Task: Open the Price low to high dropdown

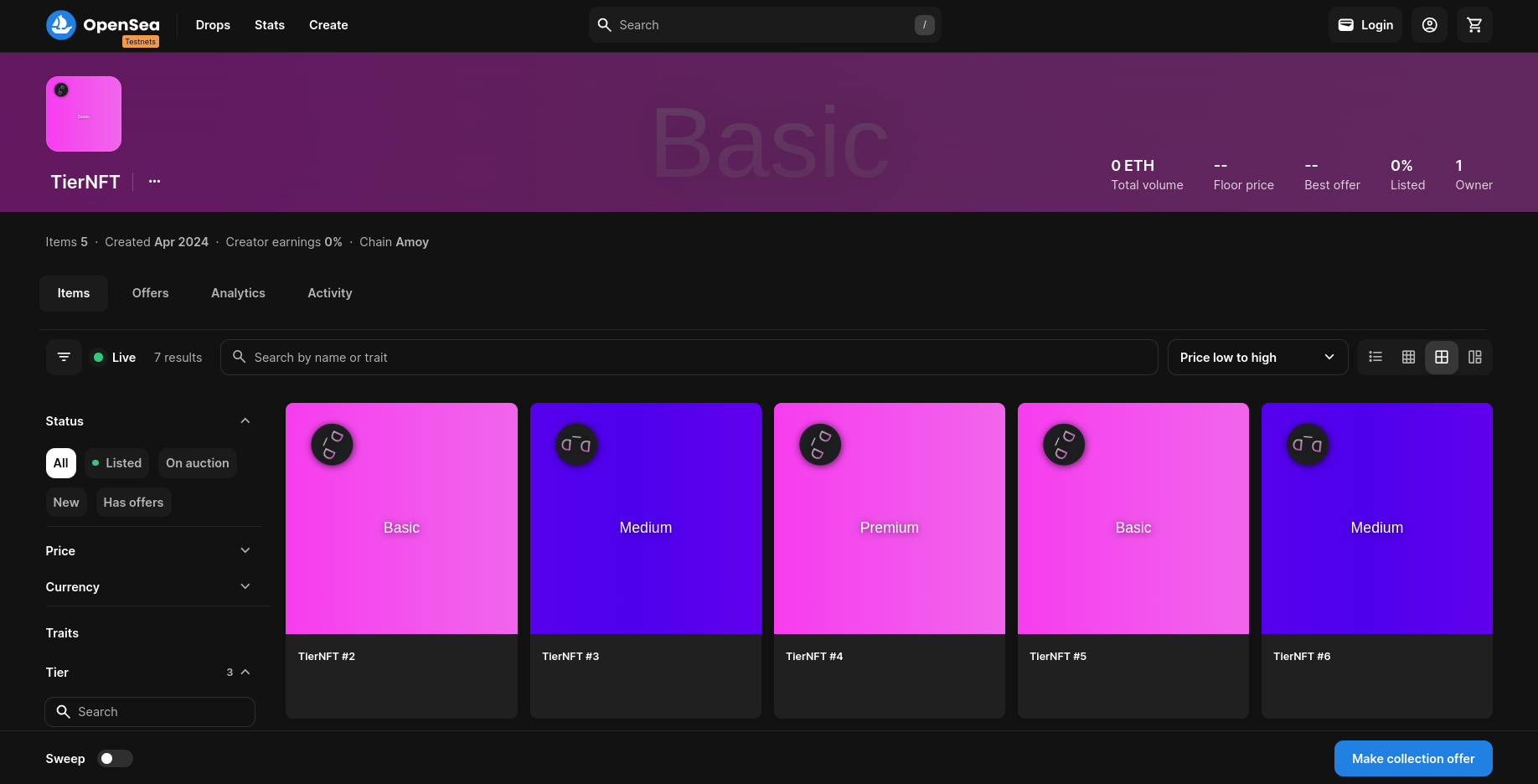Action: pos(1257,358)
